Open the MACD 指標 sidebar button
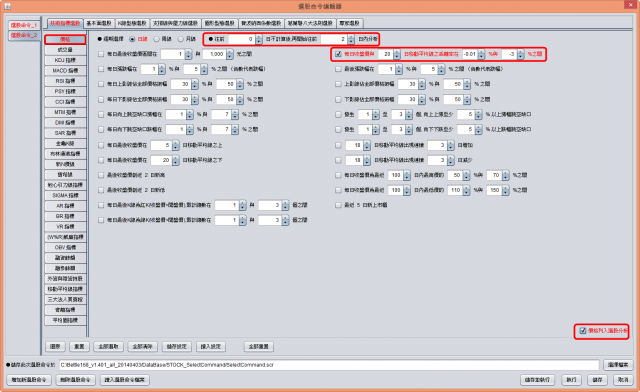 (65, 71)
